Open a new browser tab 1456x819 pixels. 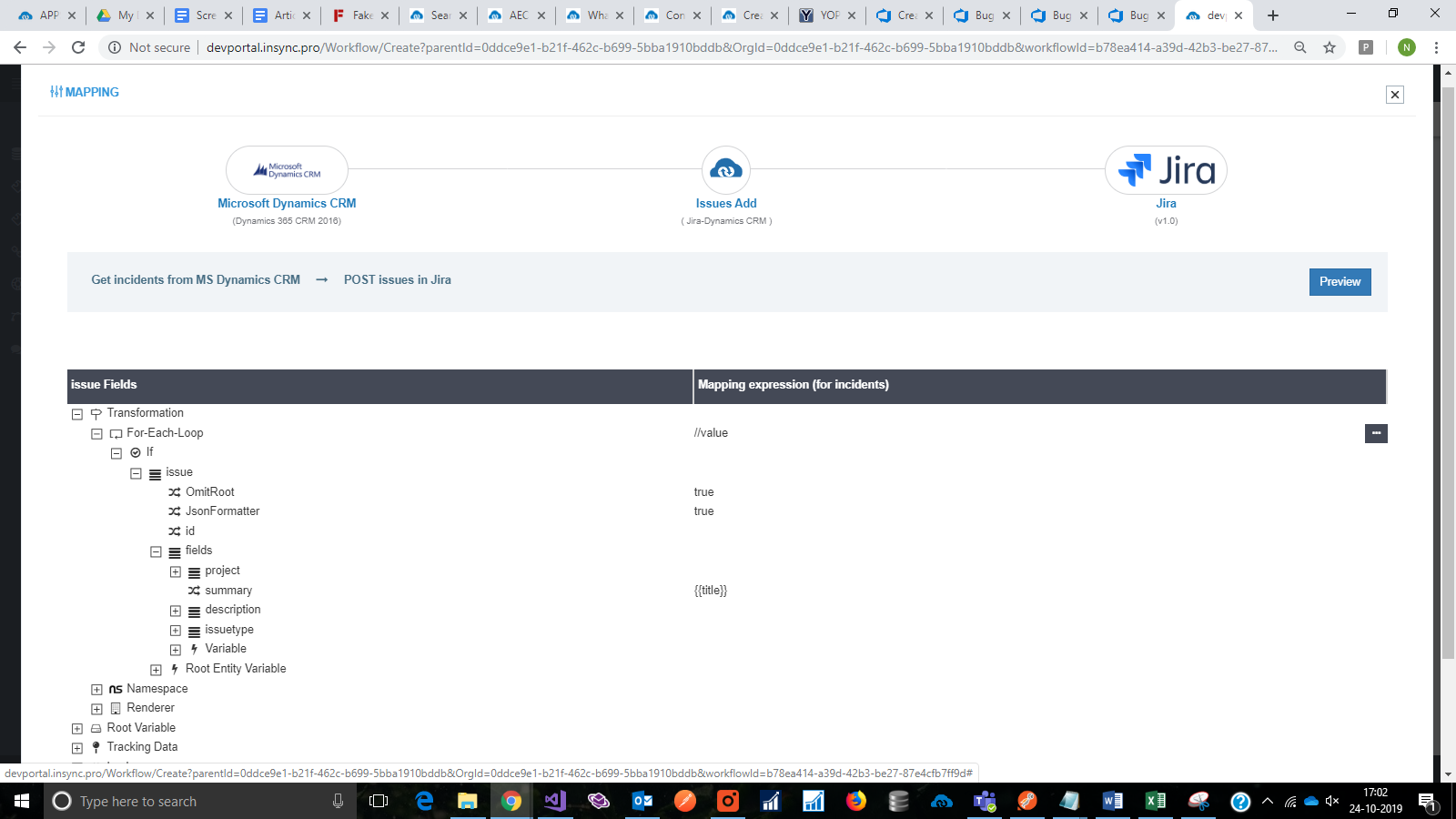click(x=1273, y=15)
